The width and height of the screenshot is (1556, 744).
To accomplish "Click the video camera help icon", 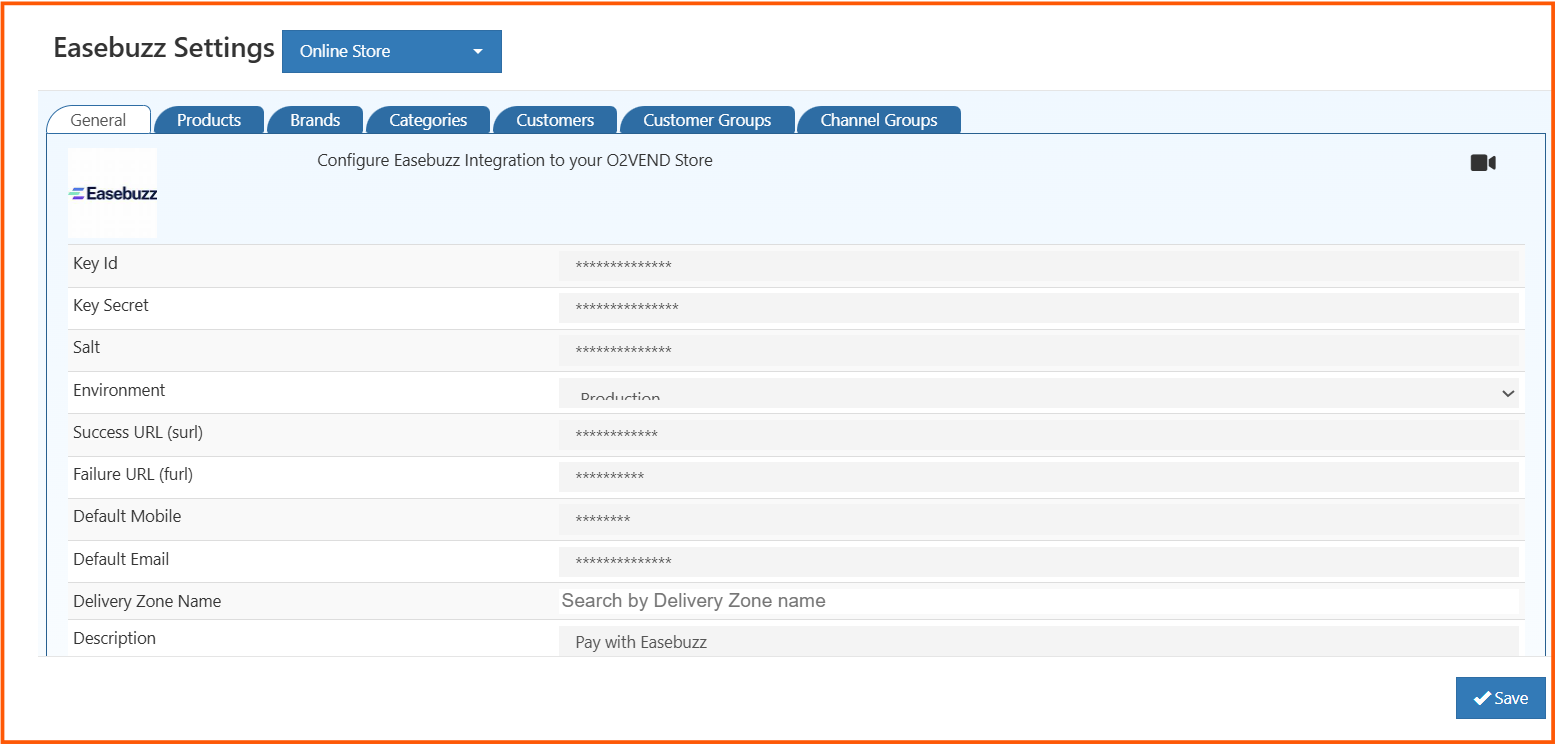I will pos(1483,162).
